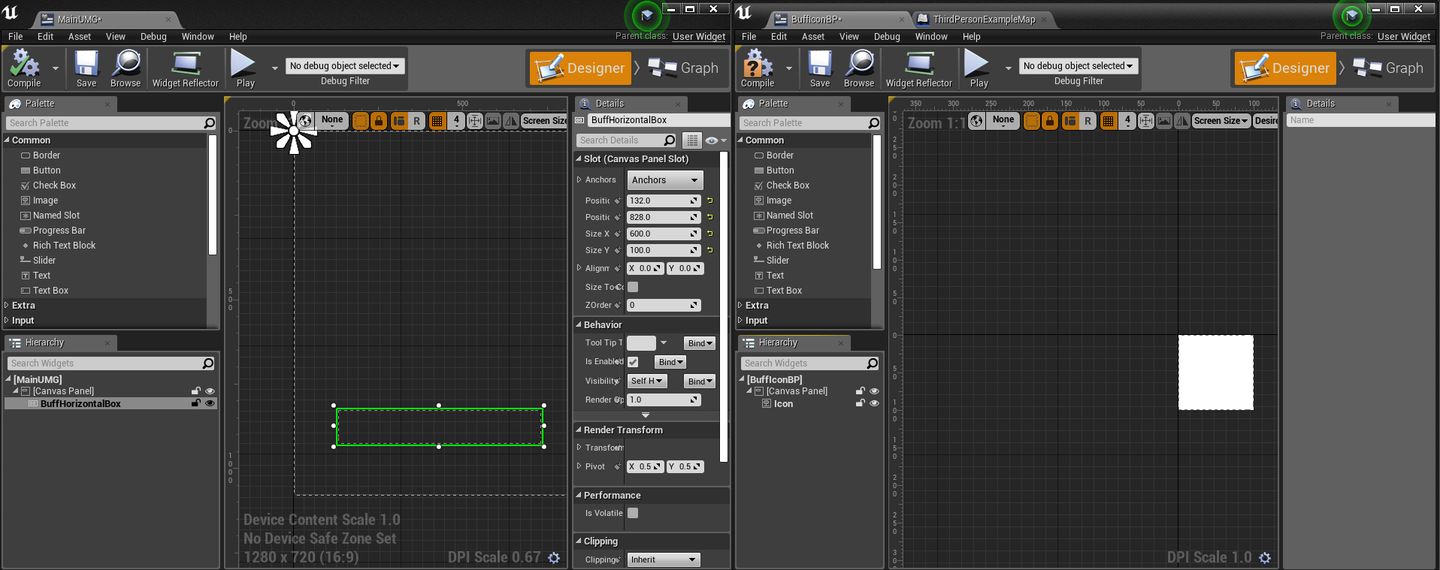Click the User Widget parent class link in MainUMG
Screen dimensions: 1440x570
coord(699,36)
